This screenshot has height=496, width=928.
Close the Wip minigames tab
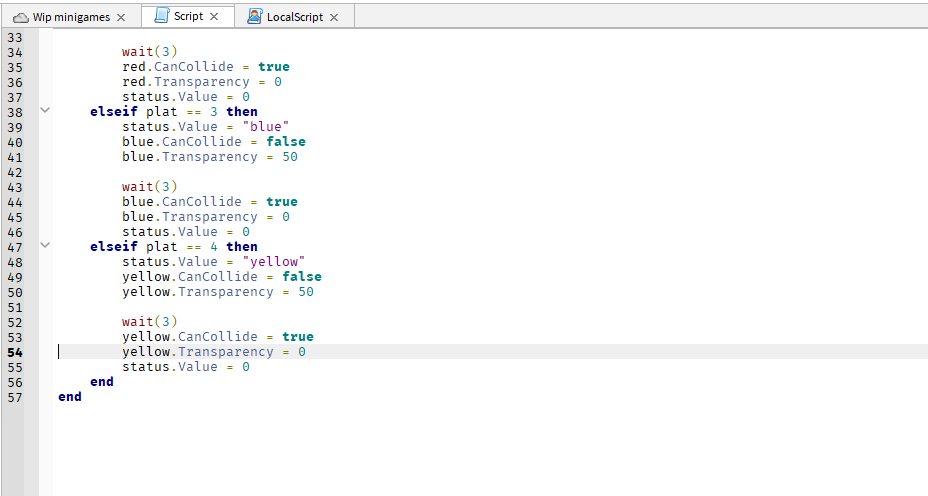tap(121, 18)
